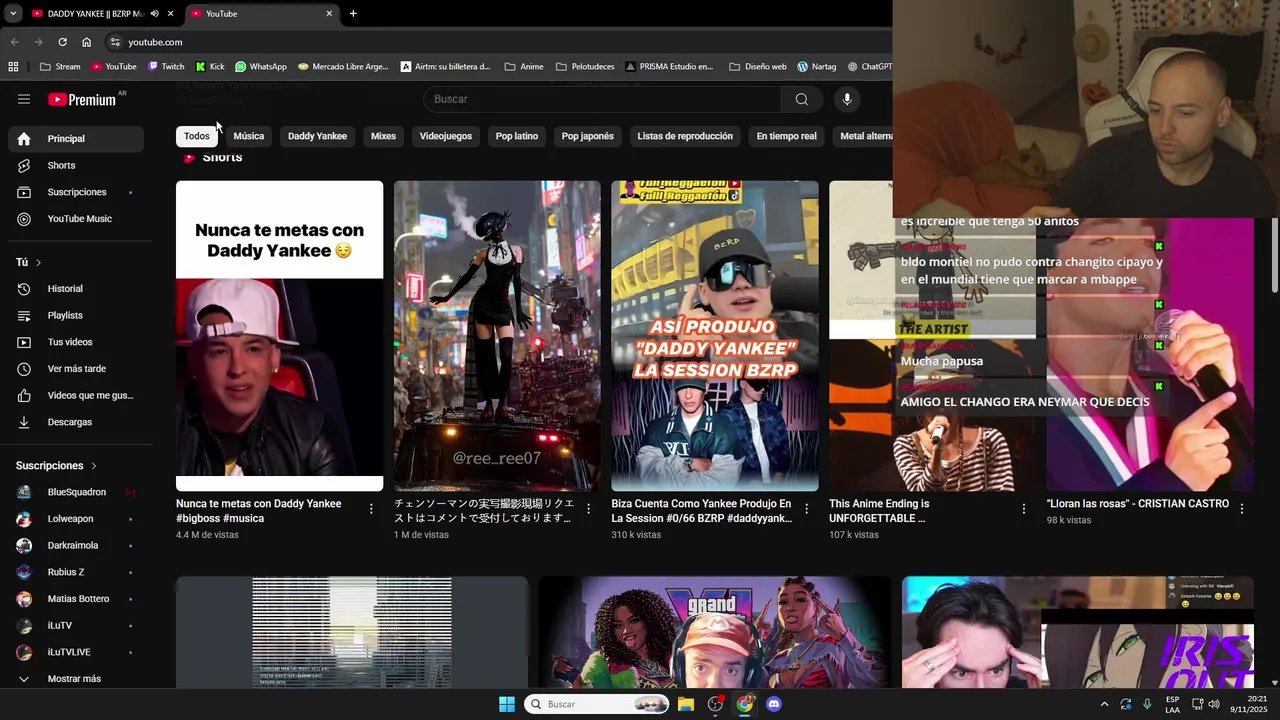Open Playlists from the sidebar
The width and height of the screenshot is (1280, 720).
coord(76,315)
